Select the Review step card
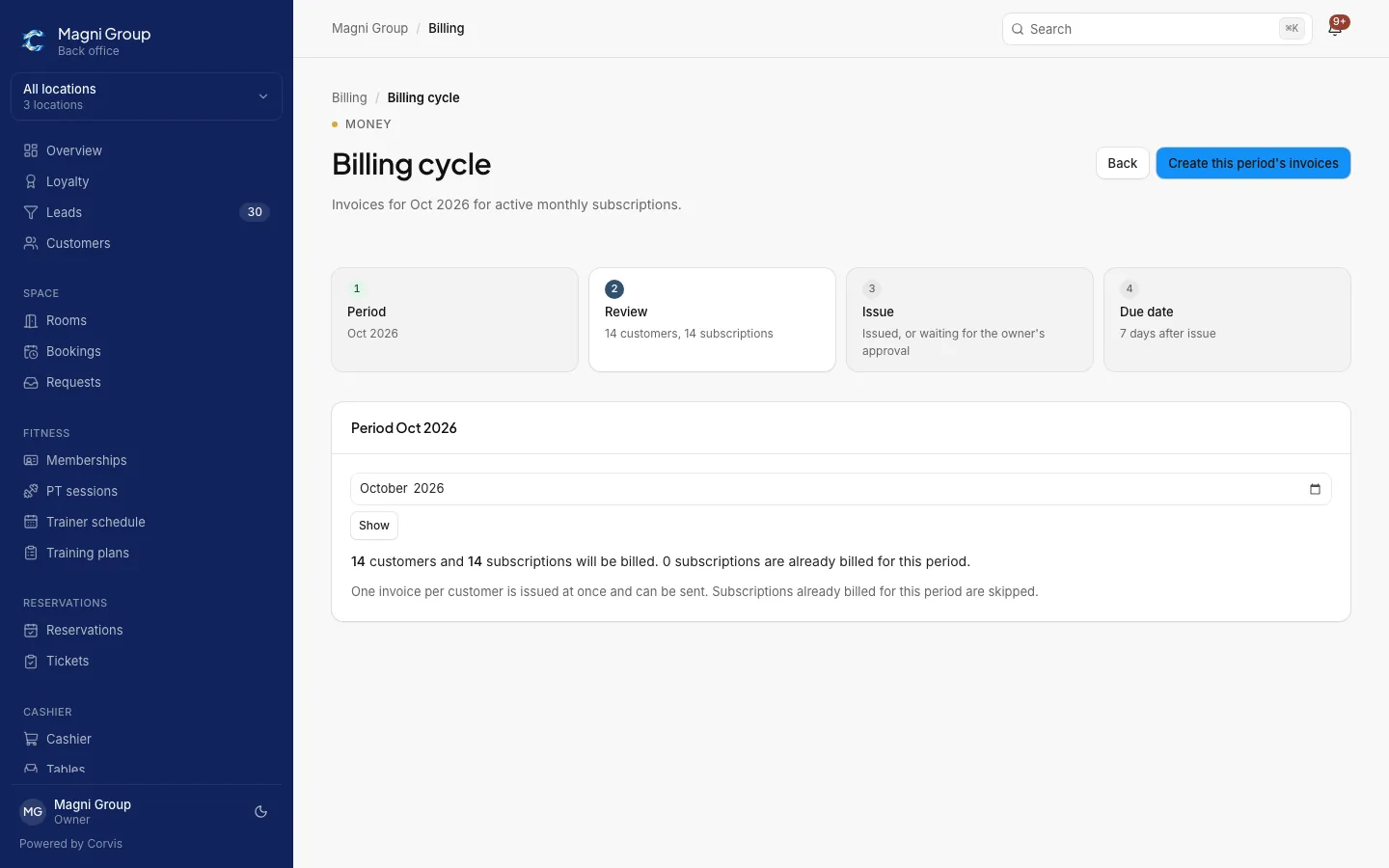Image resolution: width=1389 pixels, height=868 pixels. (x=712, y=319)
